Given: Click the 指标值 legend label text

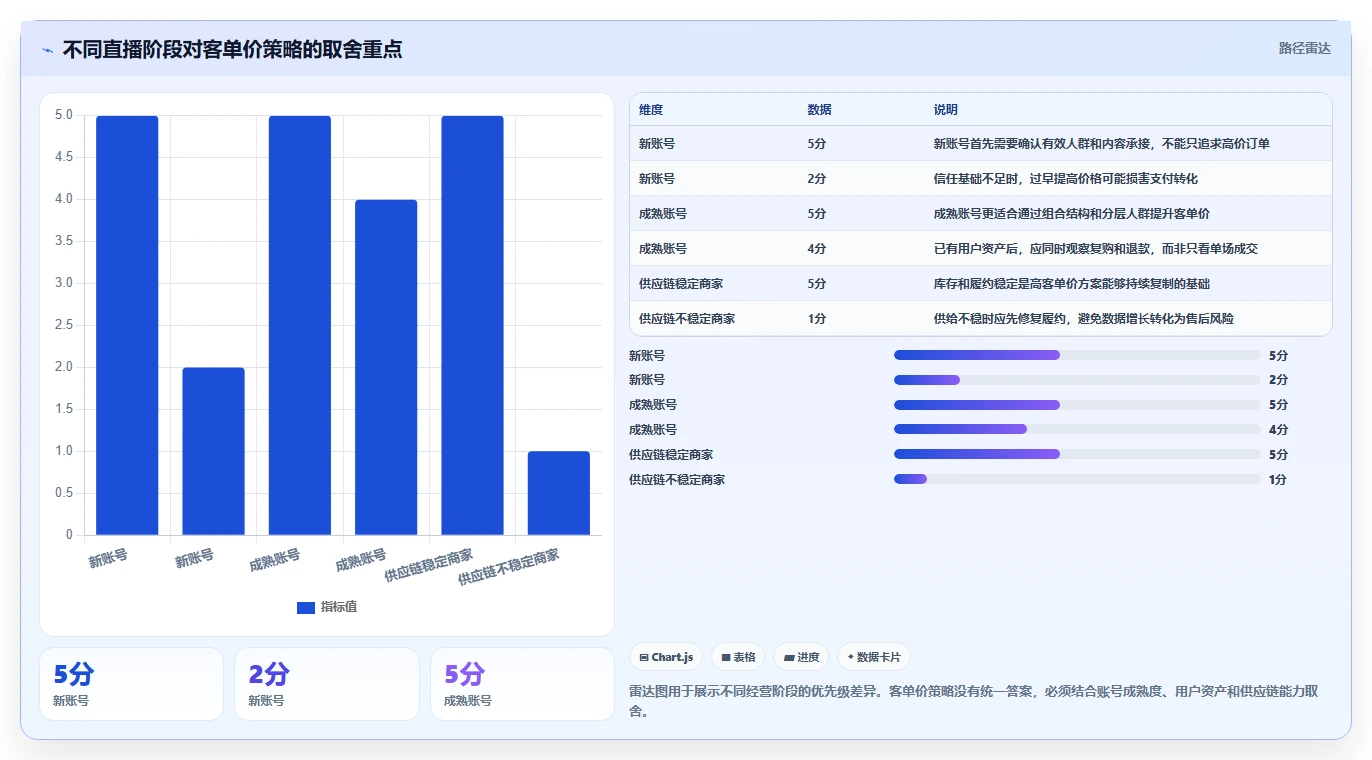Looking at the screenshot, I should (x=339, y=607).
